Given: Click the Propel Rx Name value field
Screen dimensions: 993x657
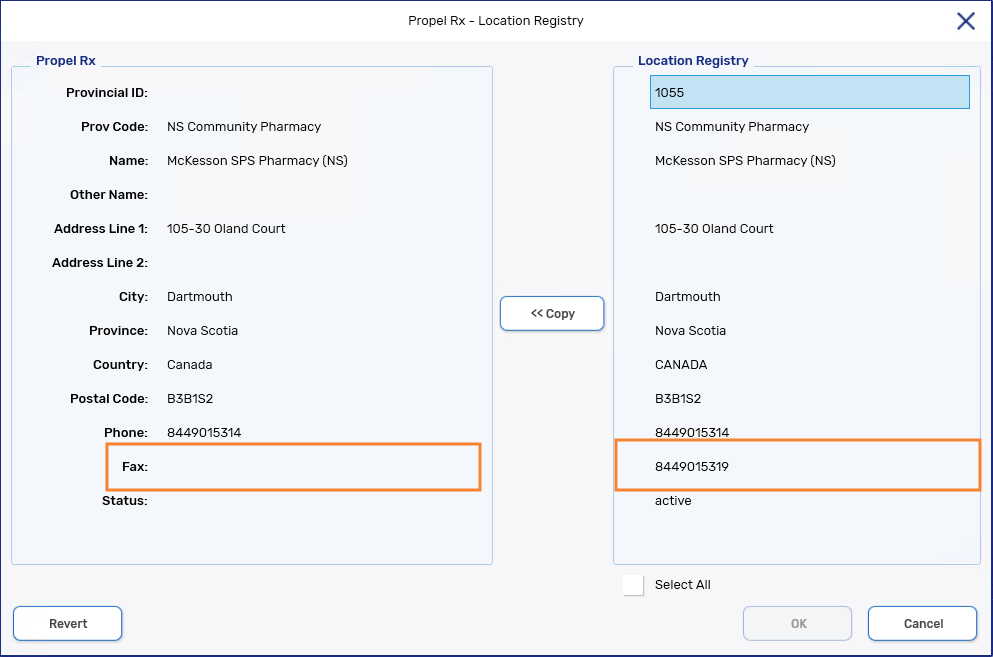Looking at the screenshot, I should point(257,160).
